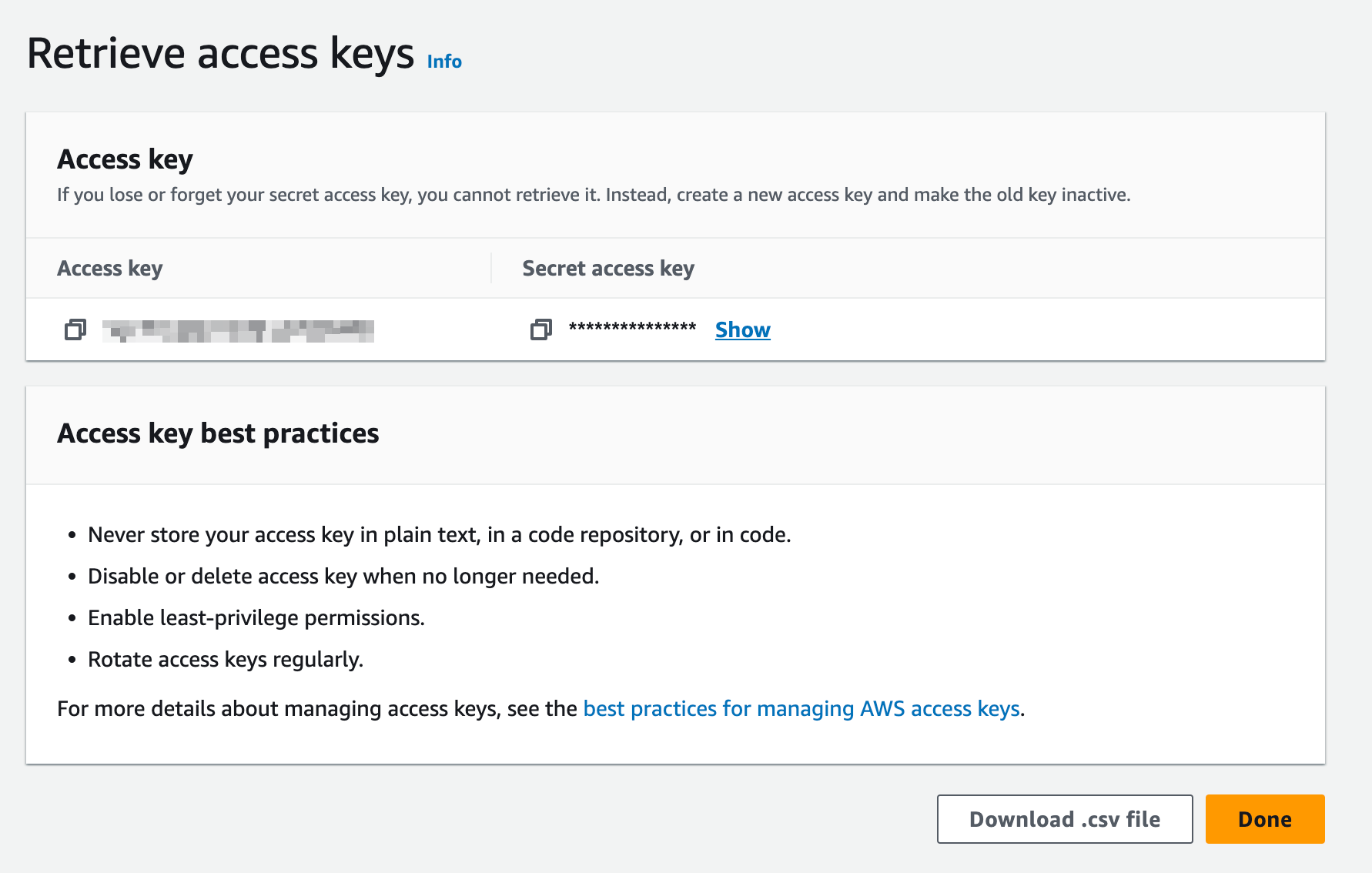Click the 'Never store your access key' bullet
The height and width of the screenshot is (873, 1372).
[x=439, y=535]
